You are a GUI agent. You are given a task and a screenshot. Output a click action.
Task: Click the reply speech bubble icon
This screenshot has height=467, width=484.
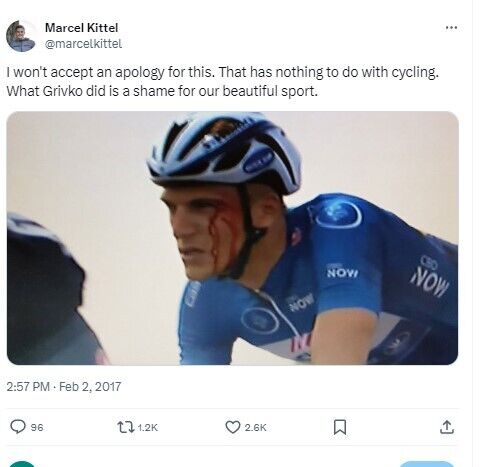(x=18, y=427)
